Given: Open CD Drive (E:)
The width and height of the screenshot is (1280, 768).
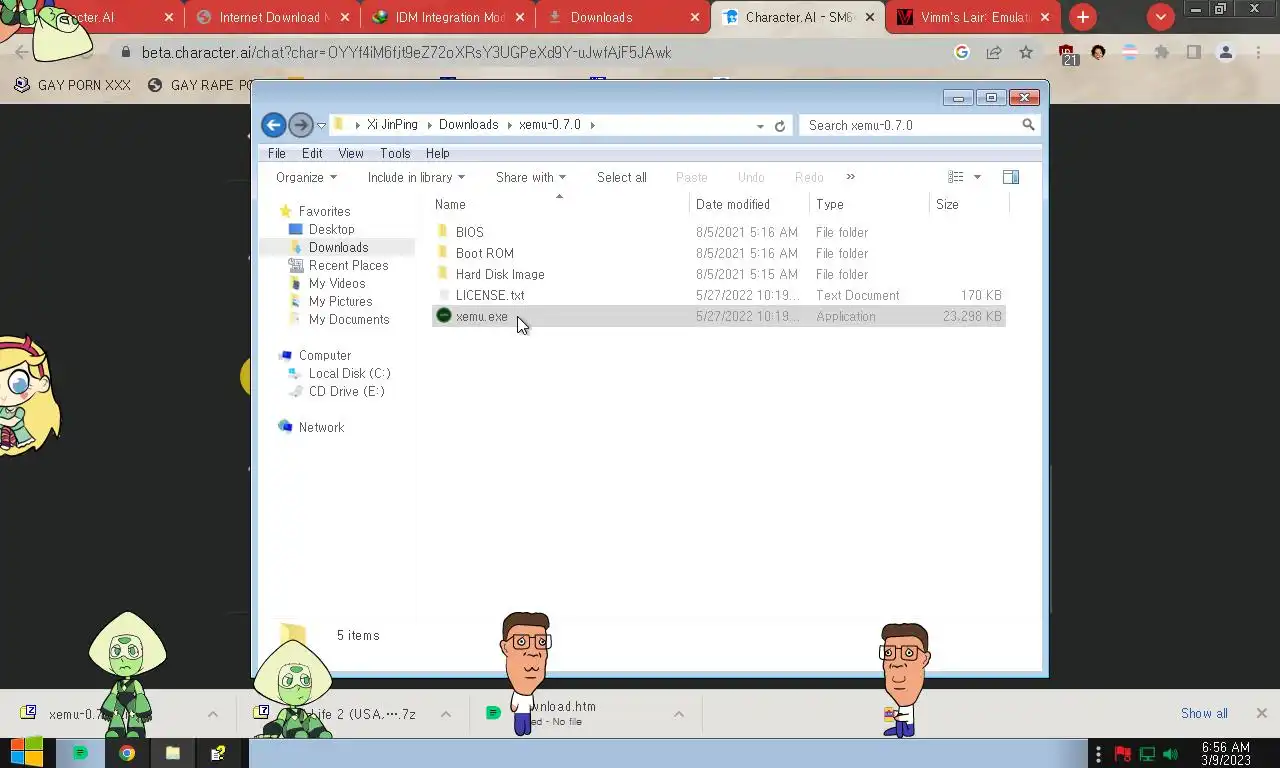Looking at the screenshot, I should 346,391.
